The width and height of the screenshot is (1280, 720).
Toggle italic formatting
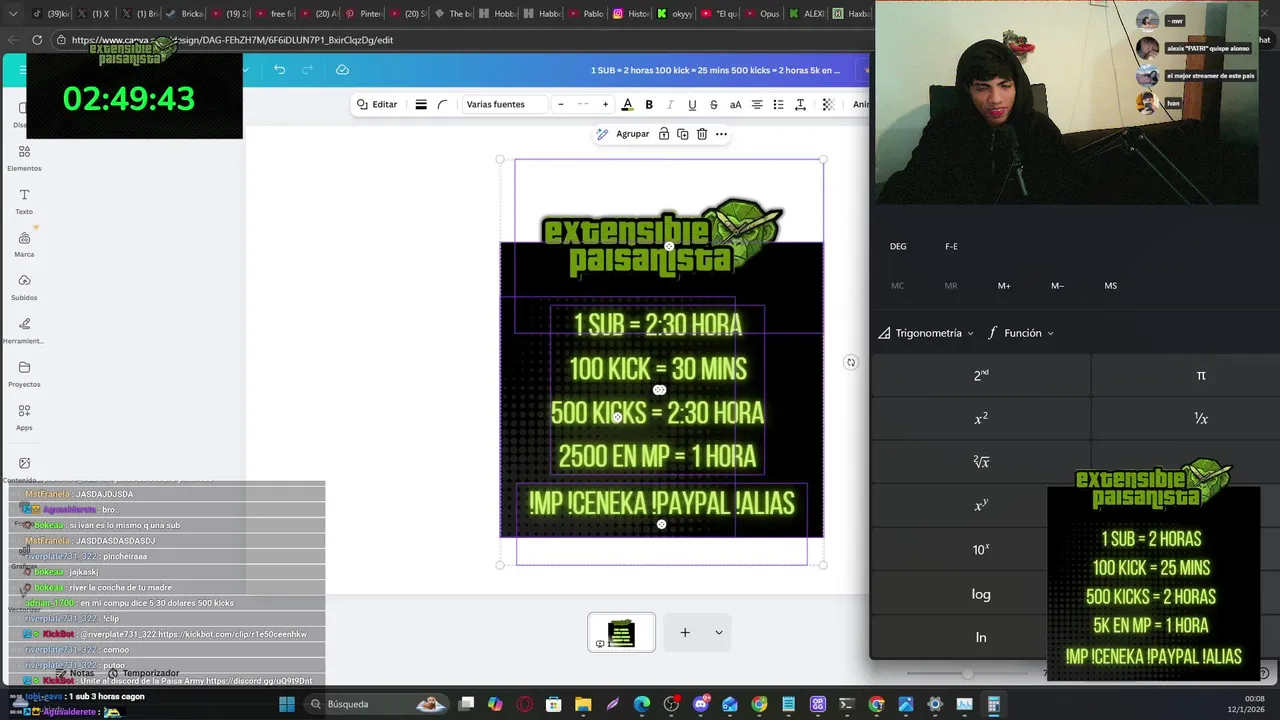tap(670, 105)
